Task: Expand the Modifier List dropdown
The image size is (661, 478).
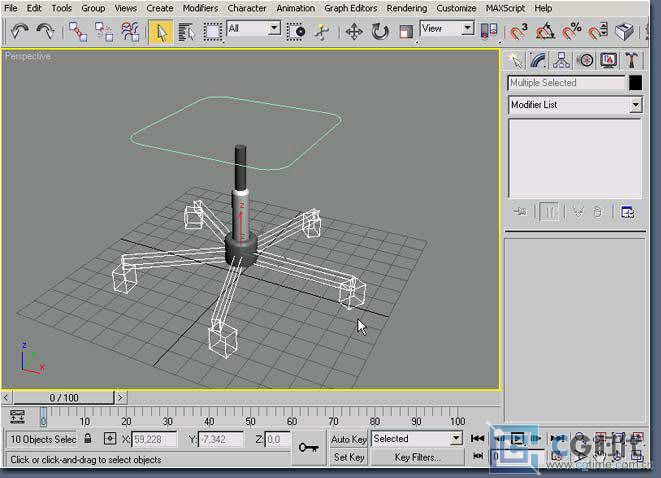Action: pyautogui.click(x=635, y=105)
